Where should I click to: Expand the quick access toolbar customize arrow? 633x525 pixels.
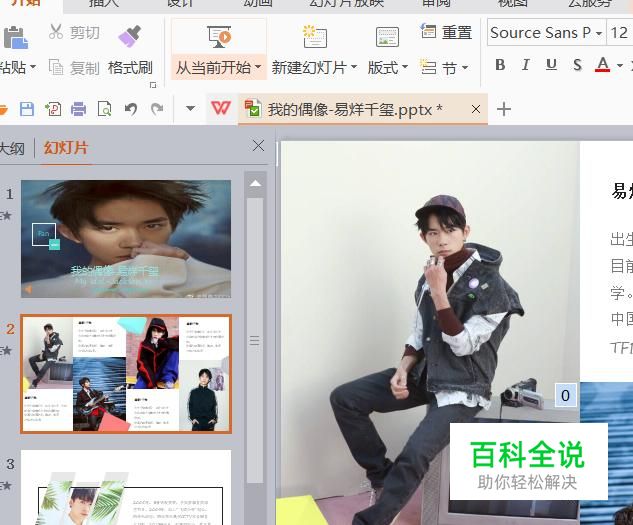pos(190,109)
